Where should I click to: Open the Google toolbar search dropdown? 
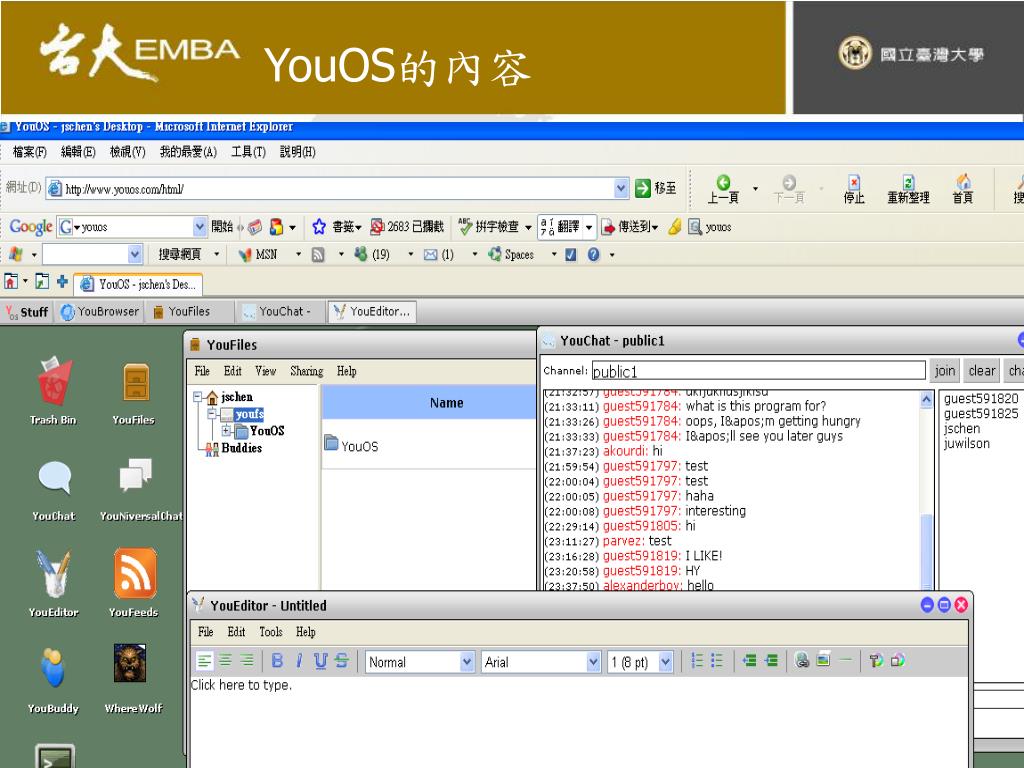(x=200, y=227)
